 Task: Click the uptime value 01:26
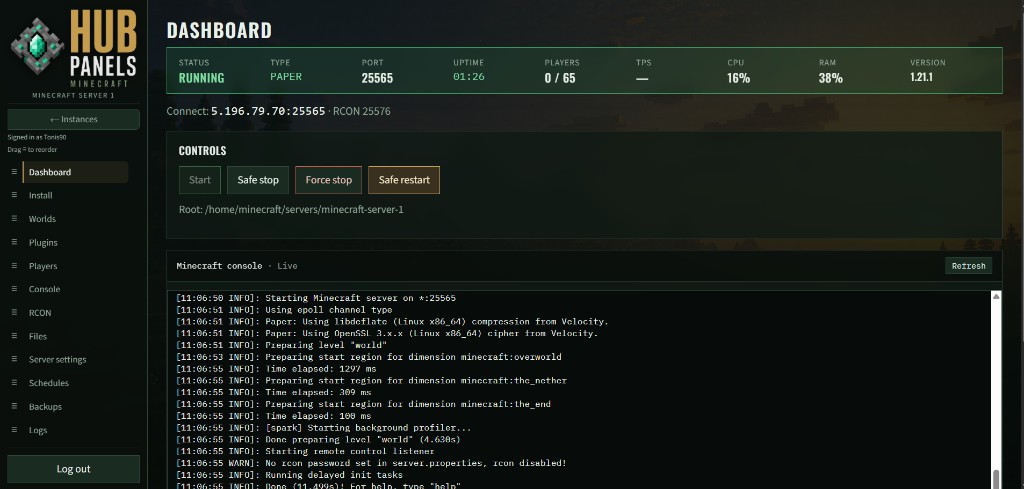469,77
